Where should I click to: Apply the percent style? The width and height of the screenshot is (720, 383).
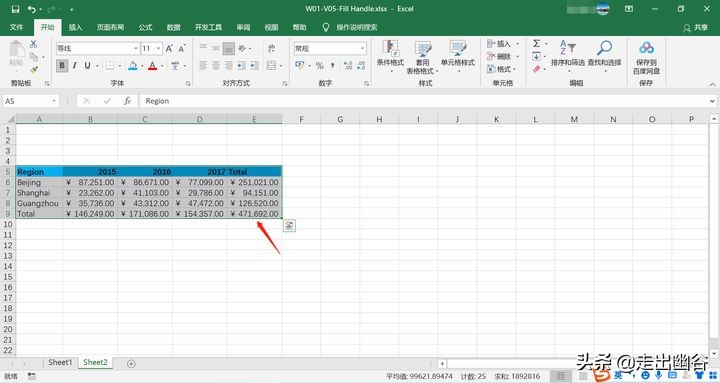pyautogui.click(x=320, y=66)
